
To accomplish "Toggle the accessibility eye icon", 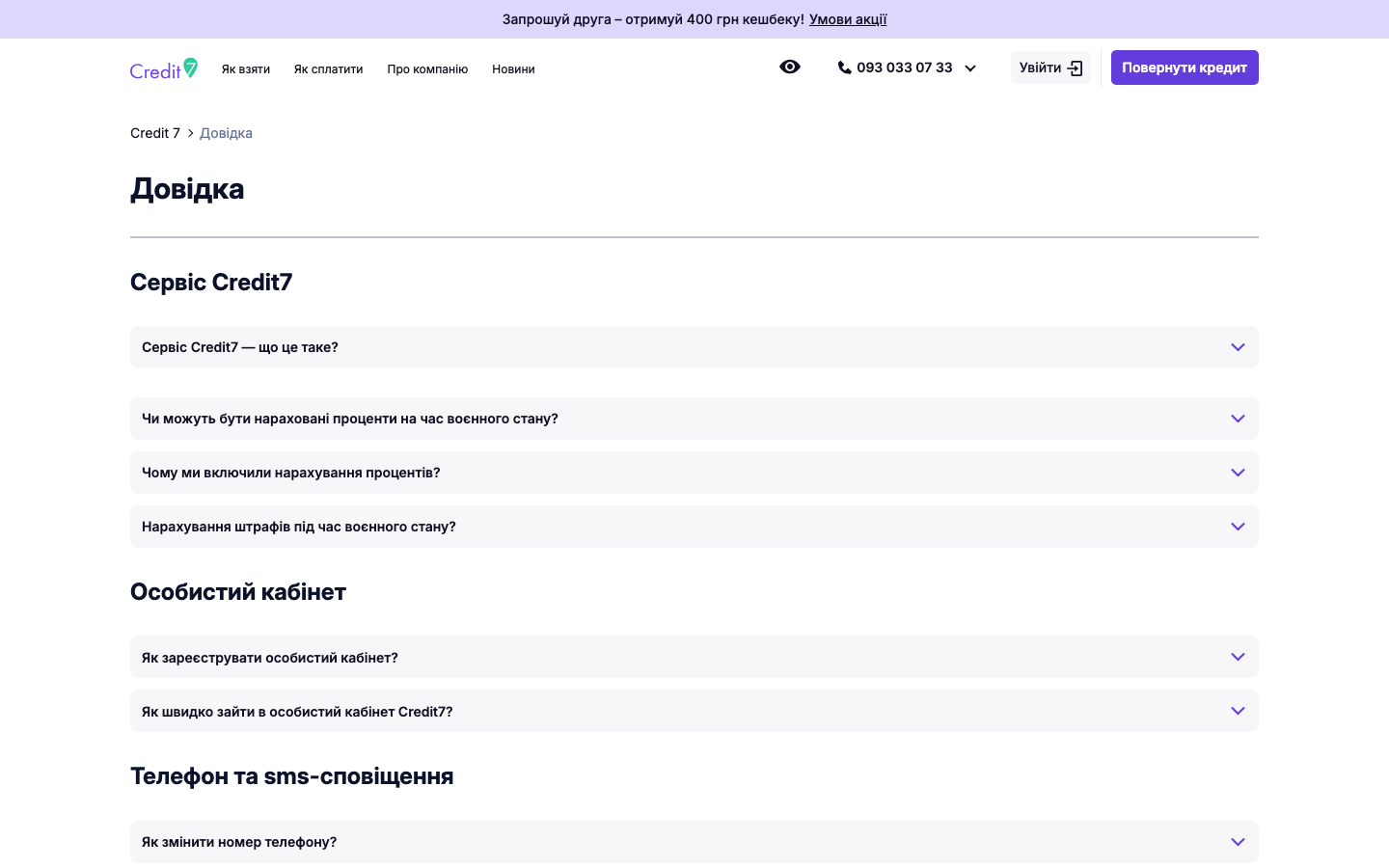I will (790, 67).
